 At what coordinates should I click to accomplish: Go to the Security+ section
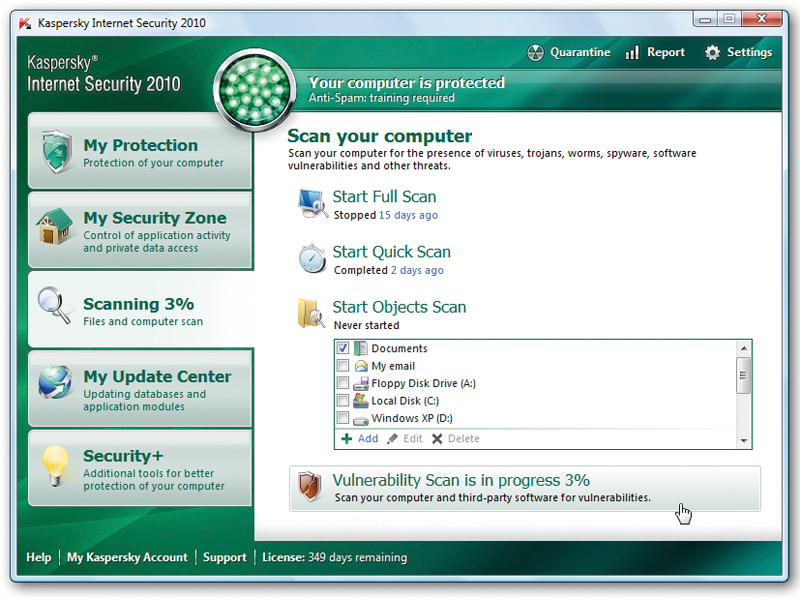141,468
